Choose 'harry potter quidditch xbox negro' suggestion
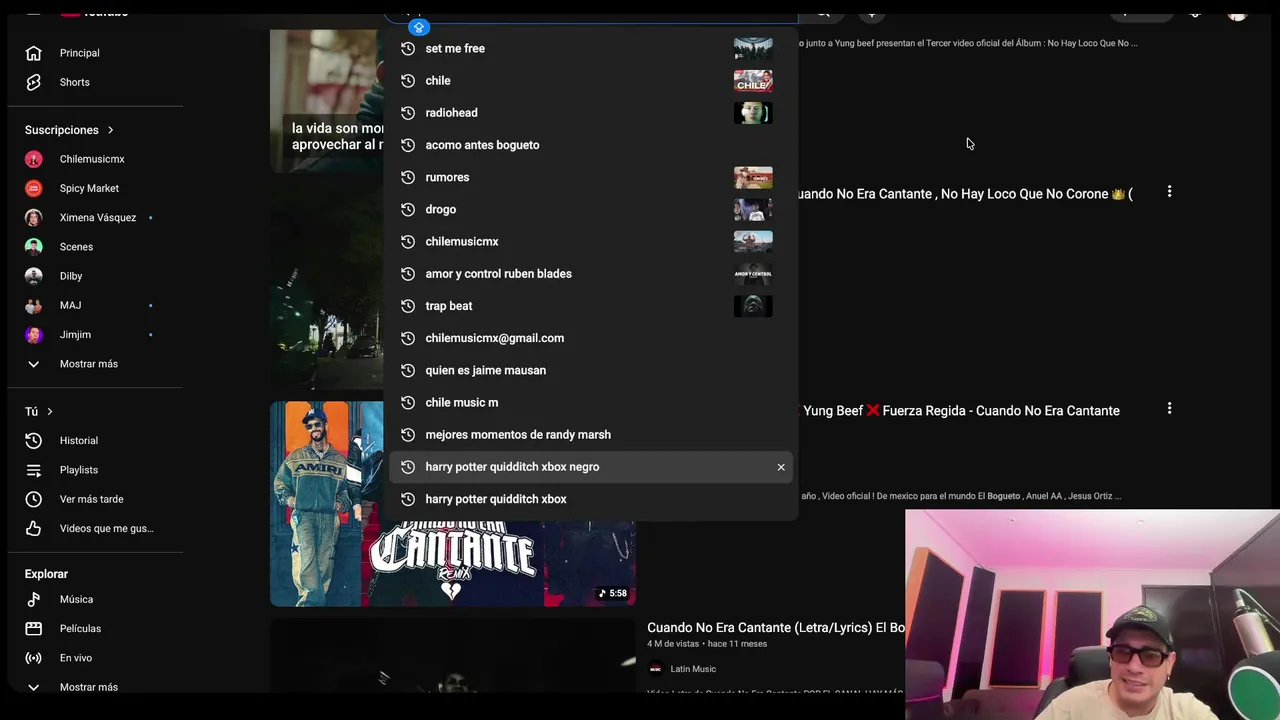 (590, 467)
